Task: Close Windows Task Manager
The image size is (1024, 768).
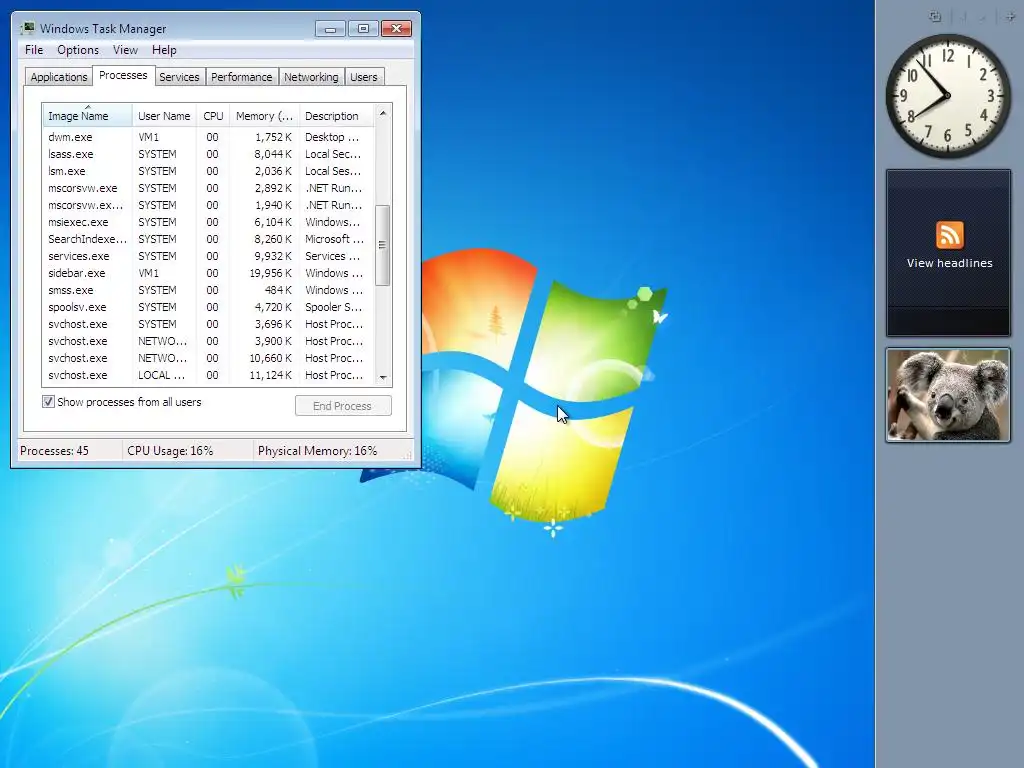Action: point(396,28)
